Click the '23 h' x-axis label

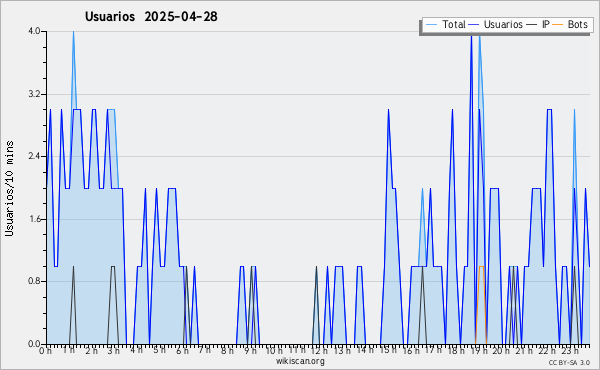tap(570, 350)
